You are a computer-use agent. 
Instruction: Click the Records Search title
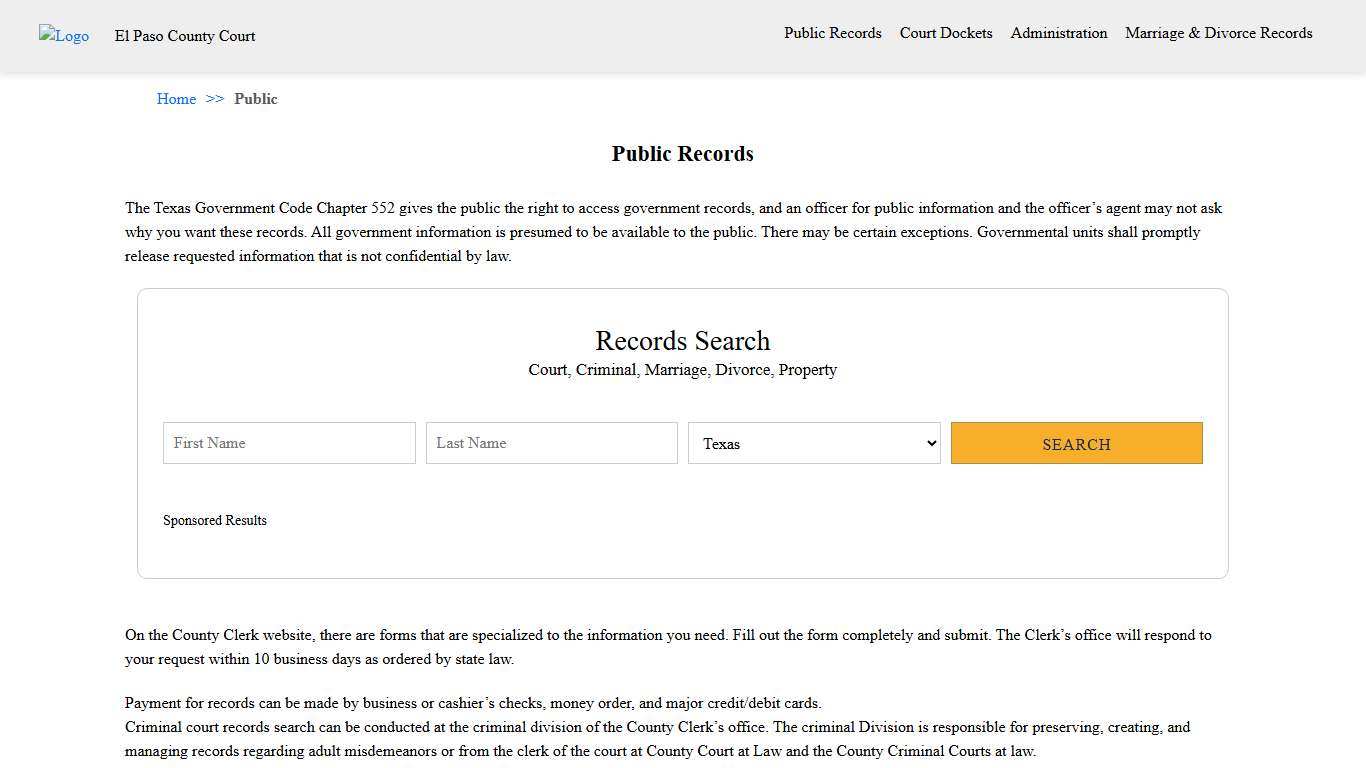pos(682,341)
